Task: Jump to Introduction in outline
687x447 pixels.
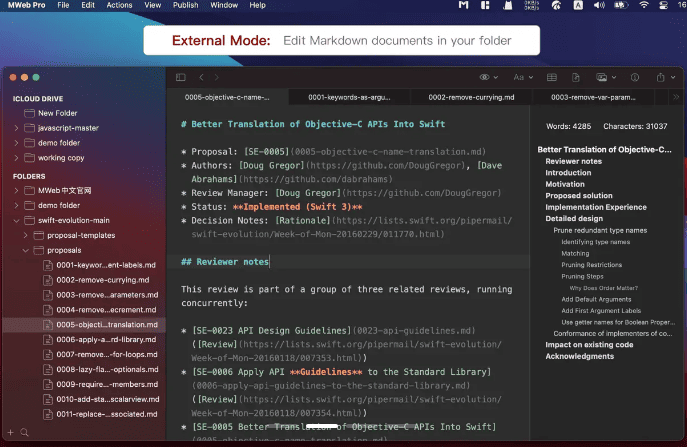Action: click(x=568, y=173)
